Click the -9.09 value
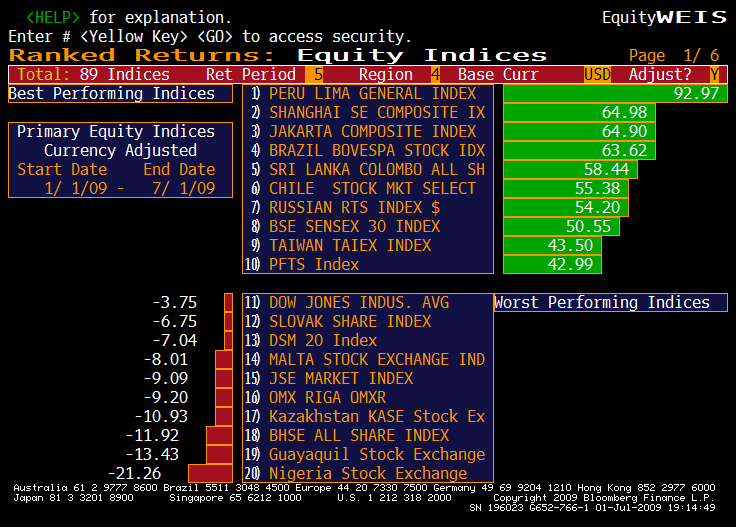 tap(166, 378)
